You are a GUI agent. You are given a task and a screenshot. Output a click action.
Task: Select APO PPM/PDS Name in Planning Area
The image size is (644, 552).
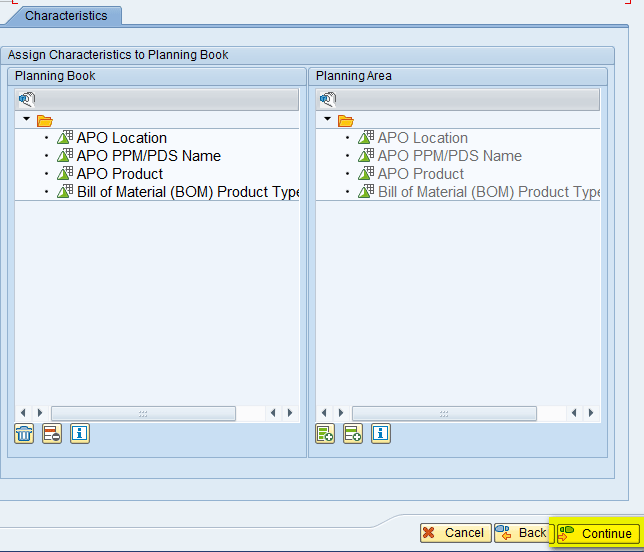click(450, 156)
